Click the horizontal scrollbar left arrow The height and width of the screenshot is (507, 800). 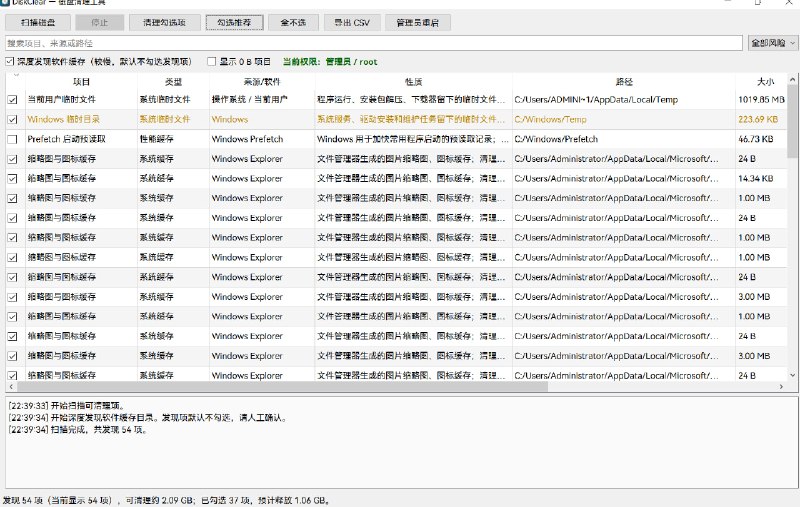(x=11, y=387)
